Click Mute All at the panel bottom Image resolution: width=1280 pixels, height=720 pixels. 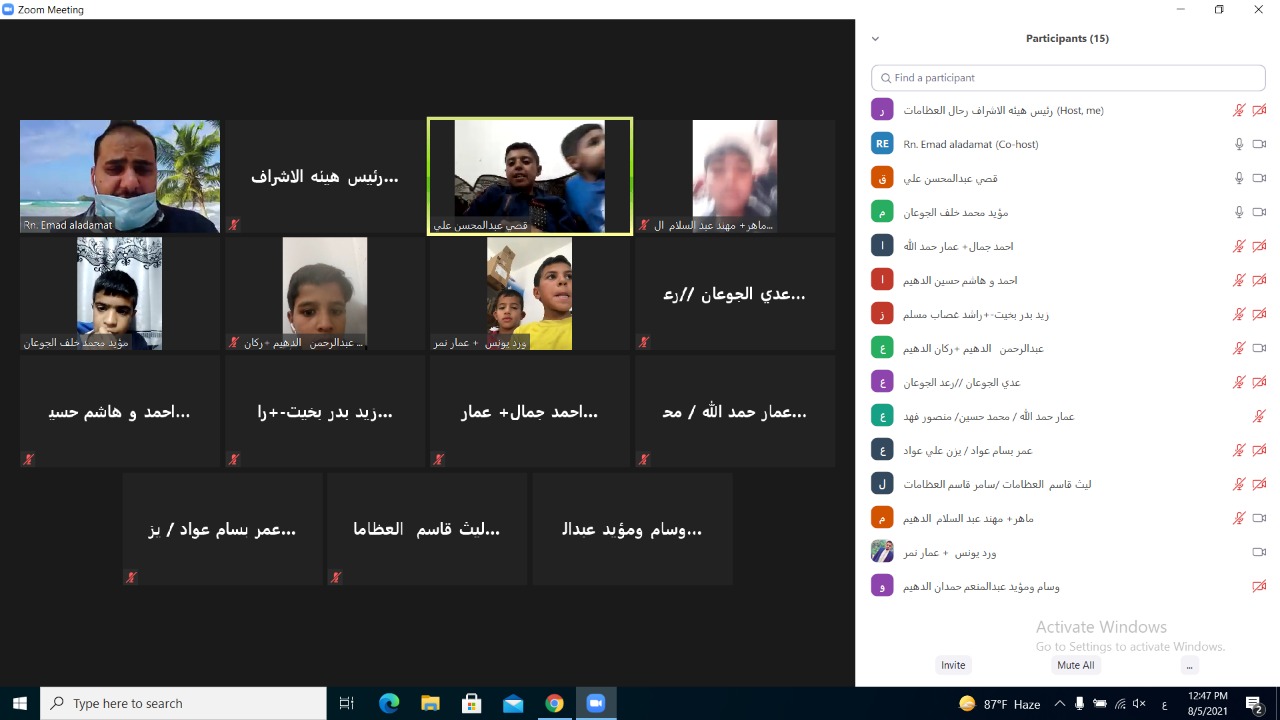tap(1075, 665)
